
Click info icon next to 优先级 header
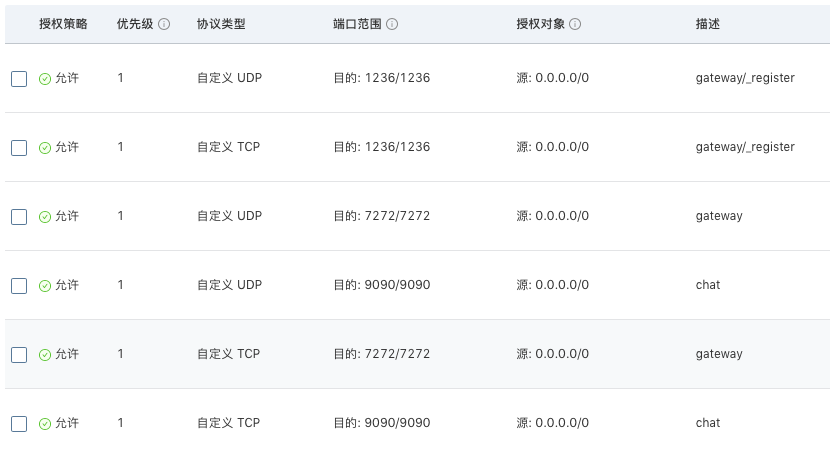(164, 24)
